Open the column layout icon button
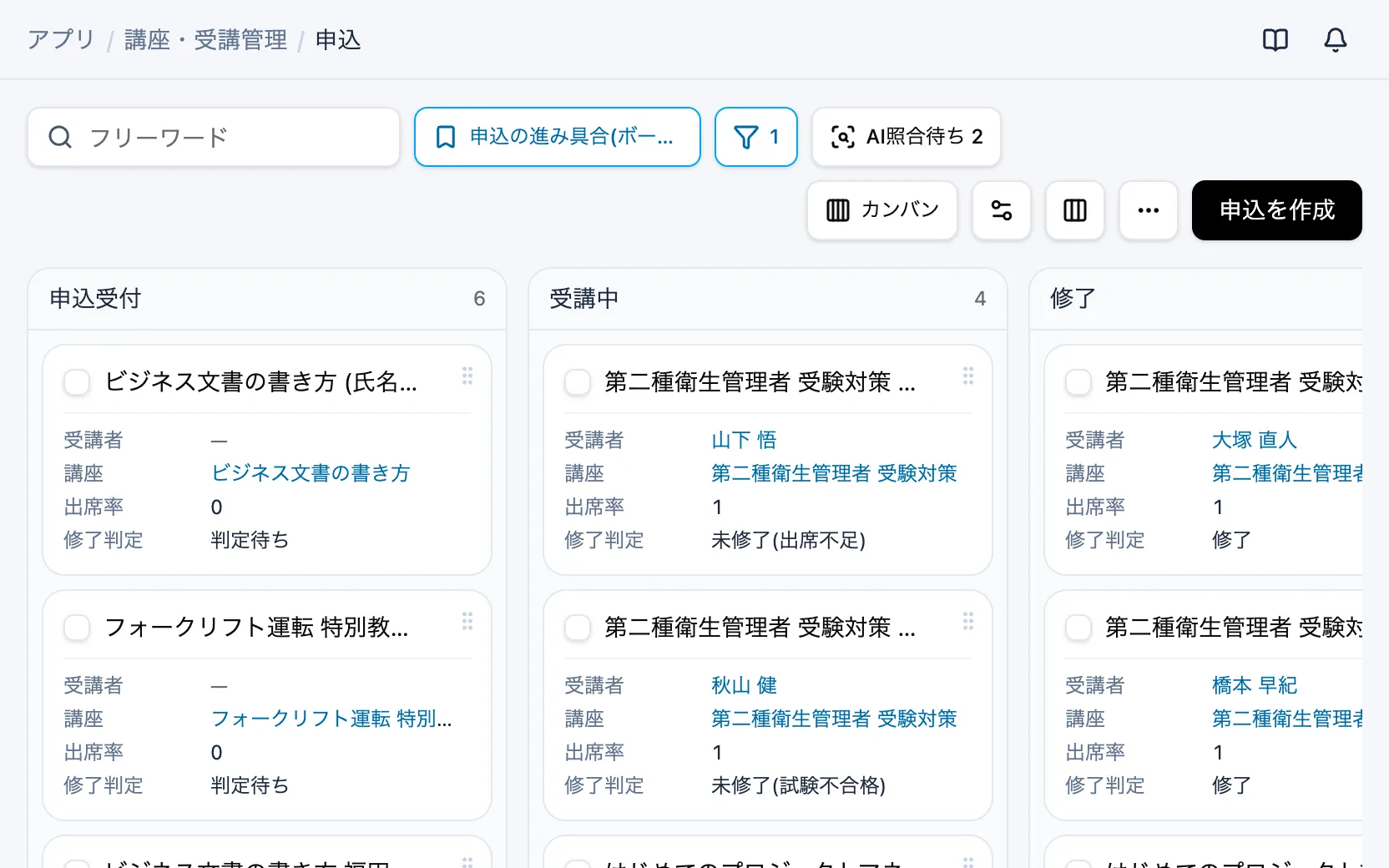The image size is (1389, 868). 1075,210
